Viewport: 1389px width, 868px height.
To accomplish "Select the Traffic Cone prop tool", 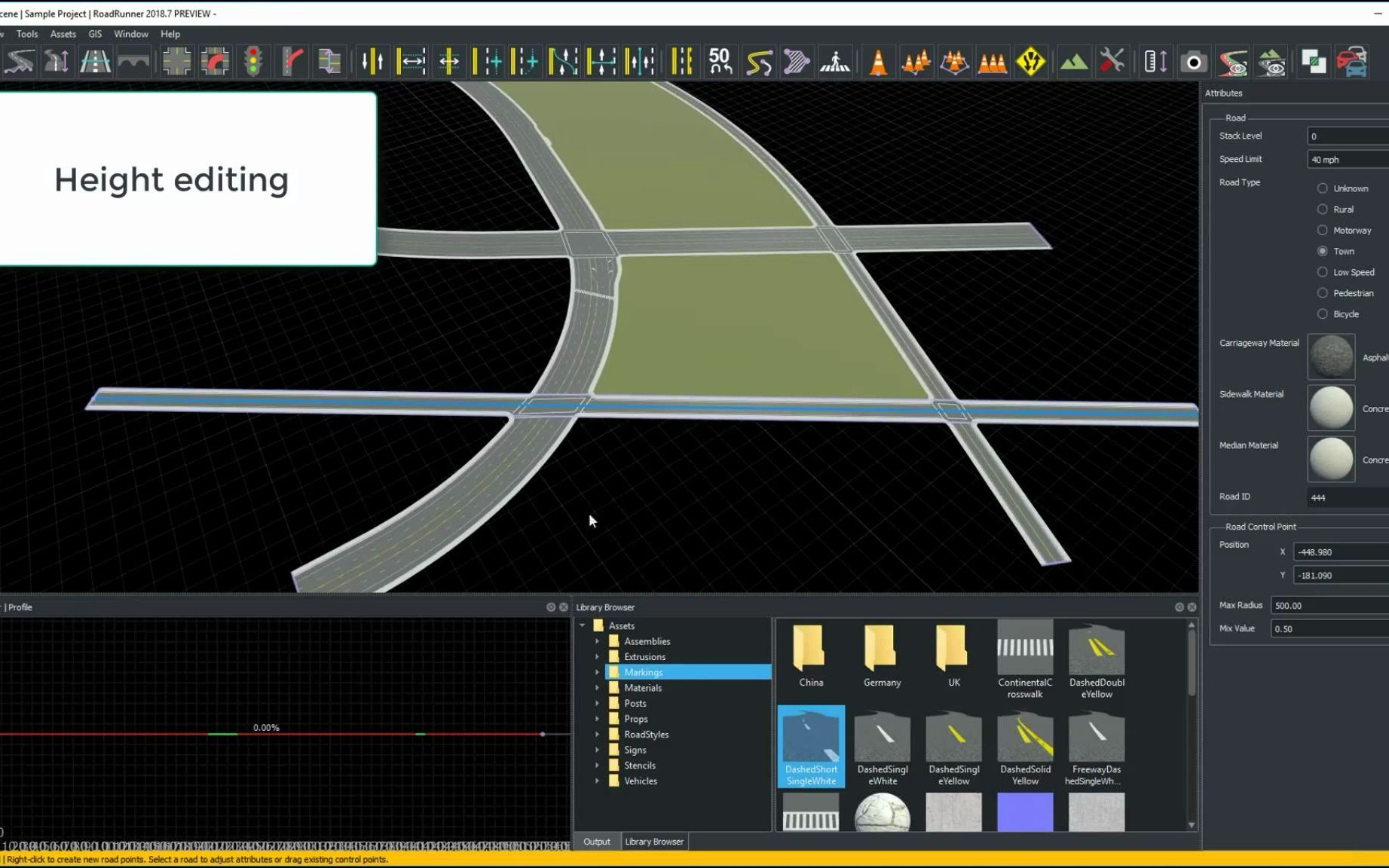I will coord(879,61).
